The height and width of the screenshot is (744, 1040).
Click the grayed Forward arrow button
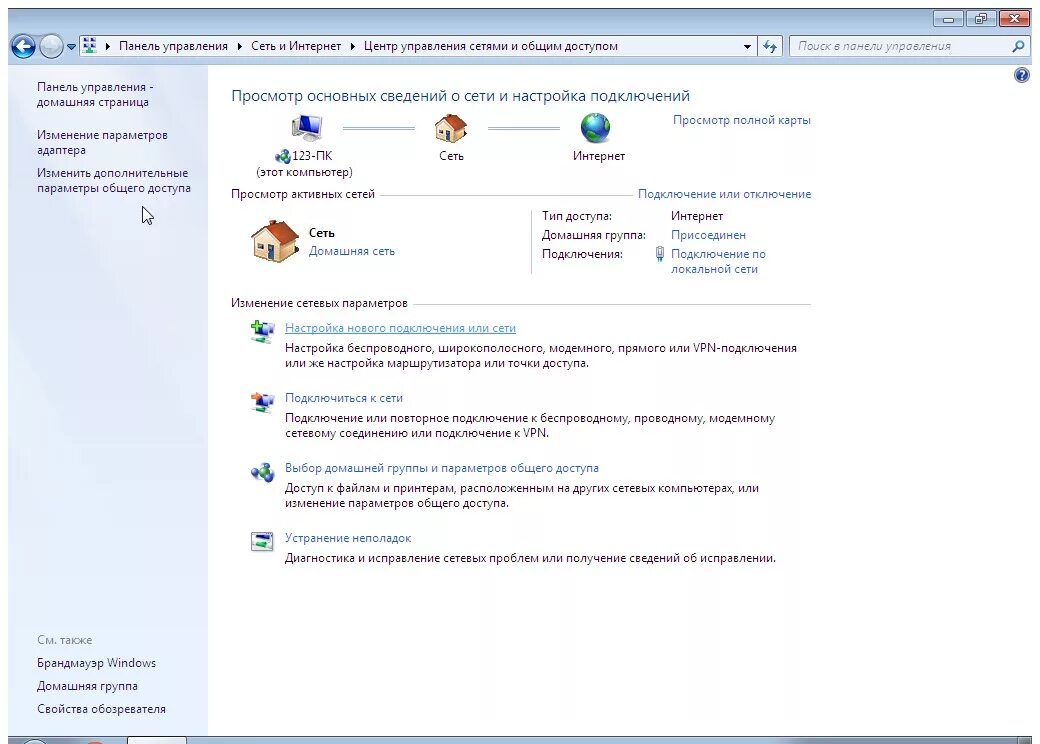(51, 46)
